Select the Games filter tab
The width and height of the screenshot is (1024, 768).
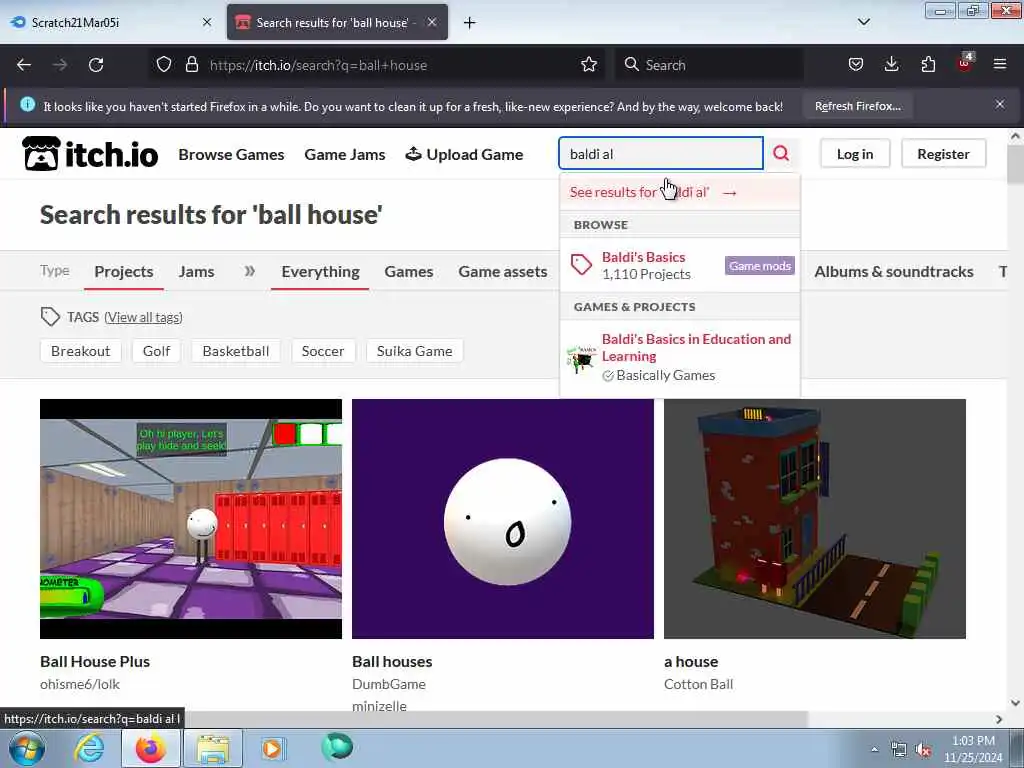click(409, 272)
